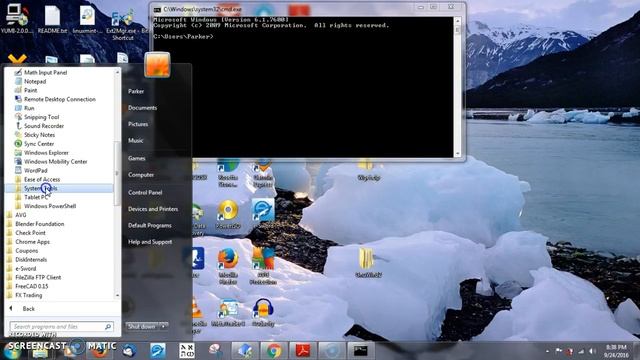
Task: Open Default Programs
Action: click(150, 225)
